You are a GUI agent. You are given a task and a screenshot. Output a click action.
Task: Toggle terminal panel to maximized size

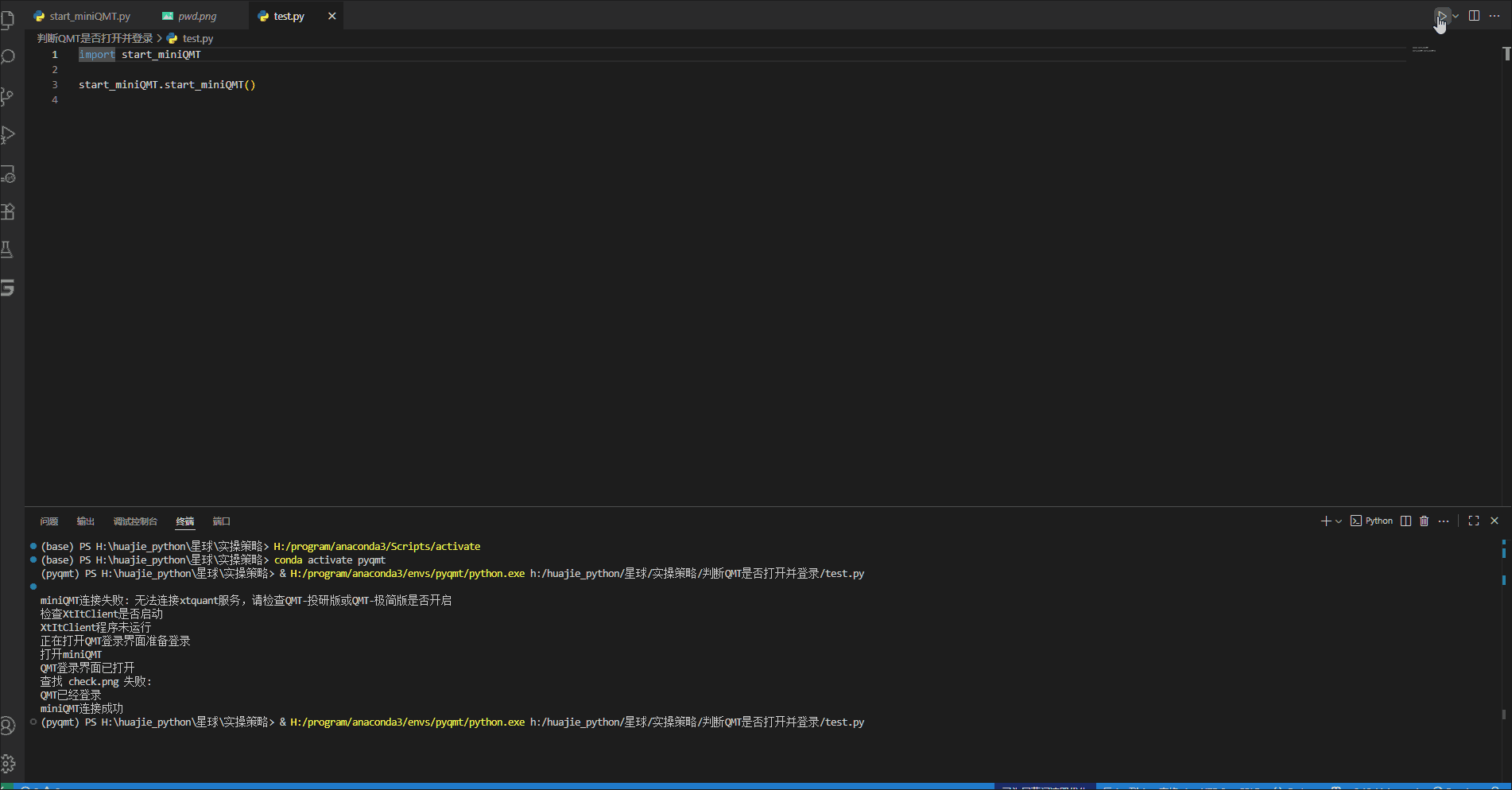click(1473, 521)
